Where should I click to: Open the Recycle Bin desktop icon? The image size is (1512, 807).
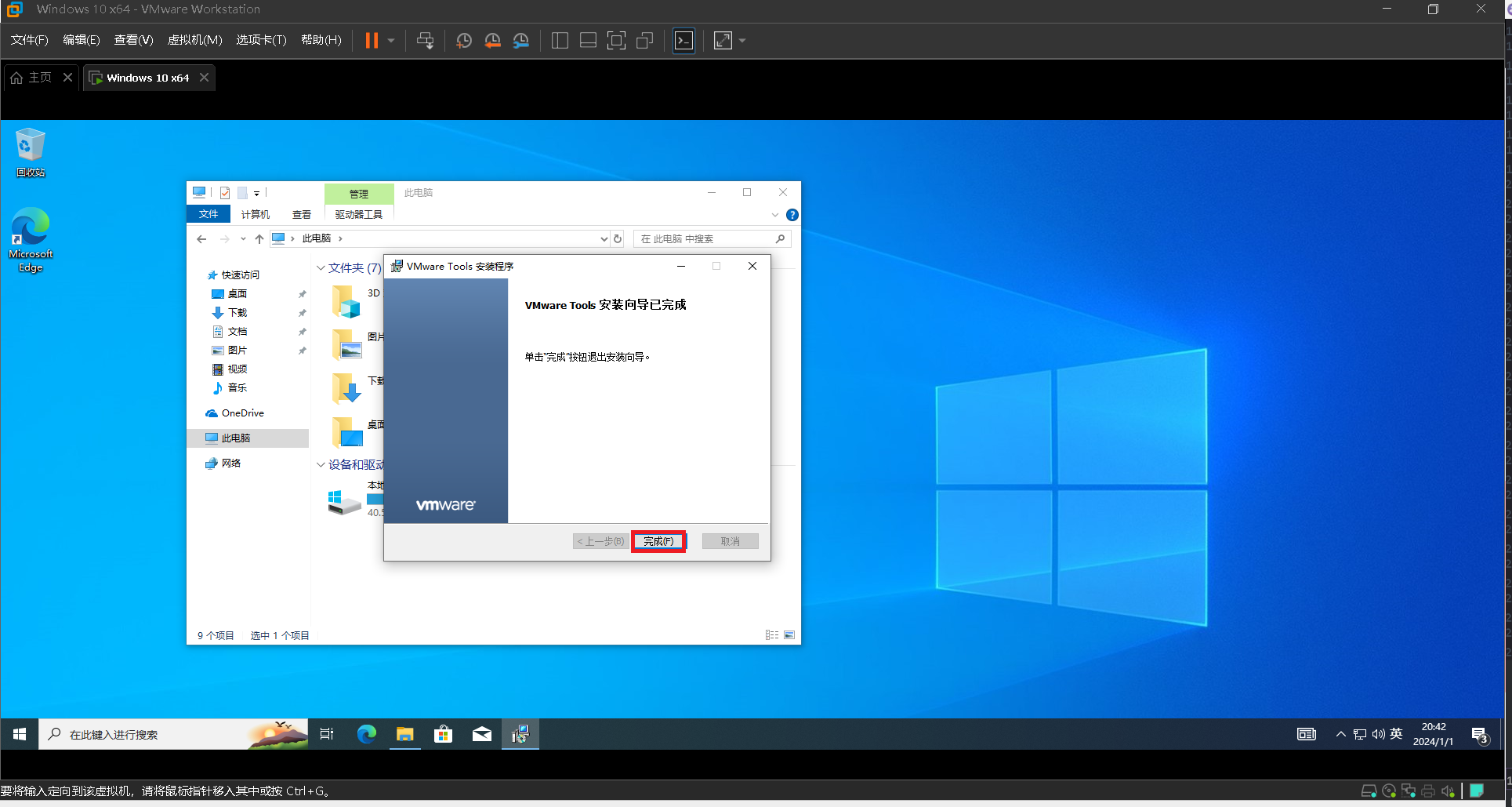[x=30, y=153]
